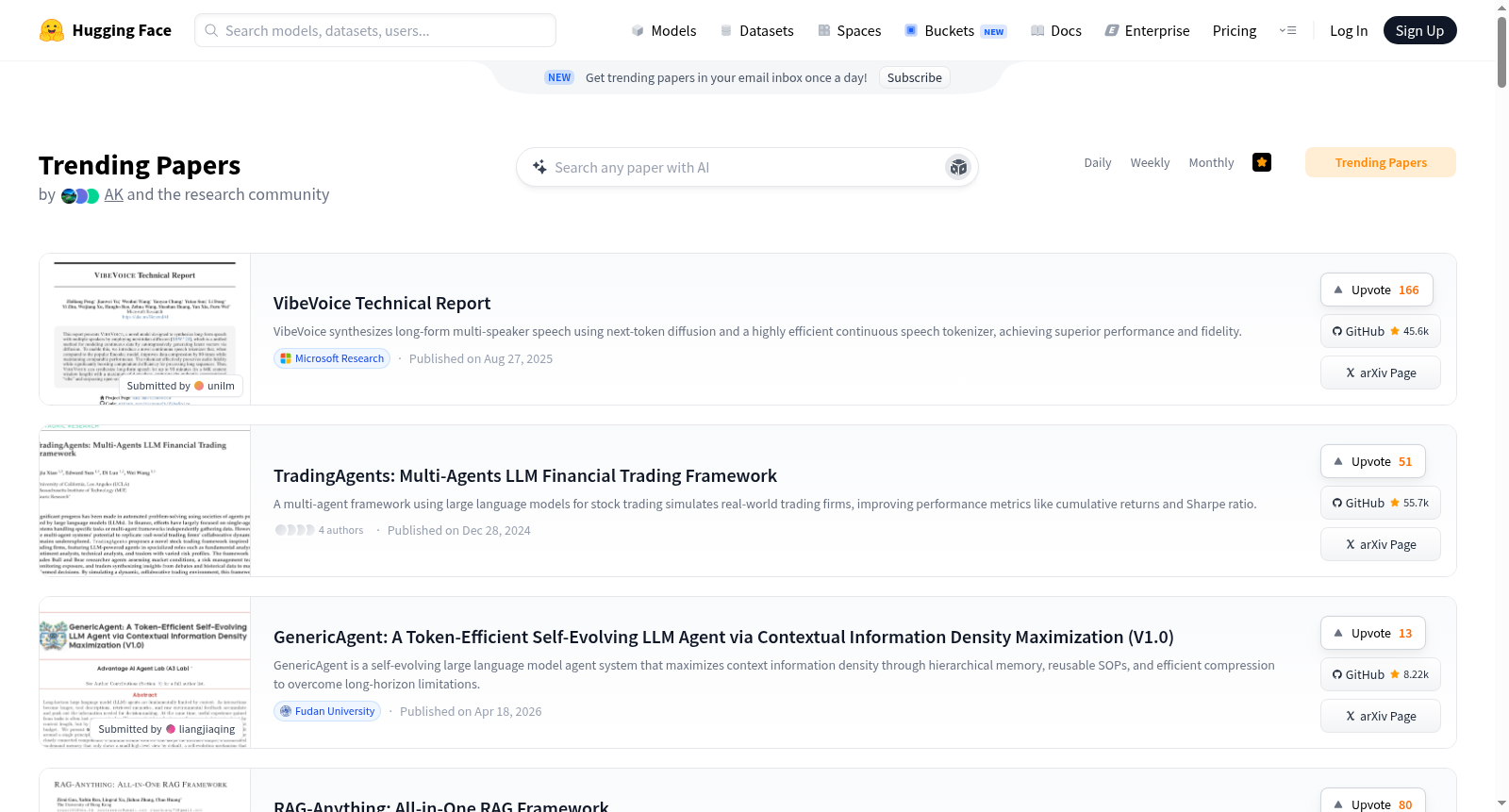Select the Monthly papers tab
The image size is (1509, 812).
tap(1211, 162)
